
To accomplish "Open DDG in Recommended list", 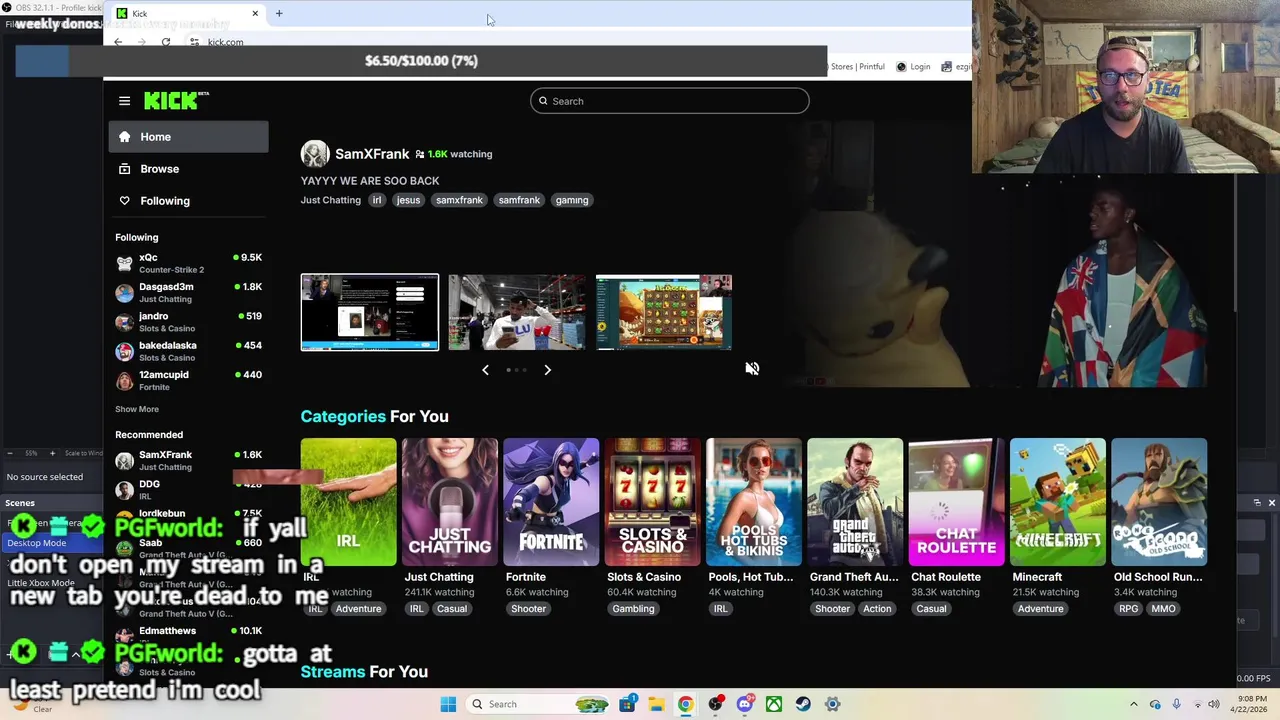I will click(x=188, y=489).
